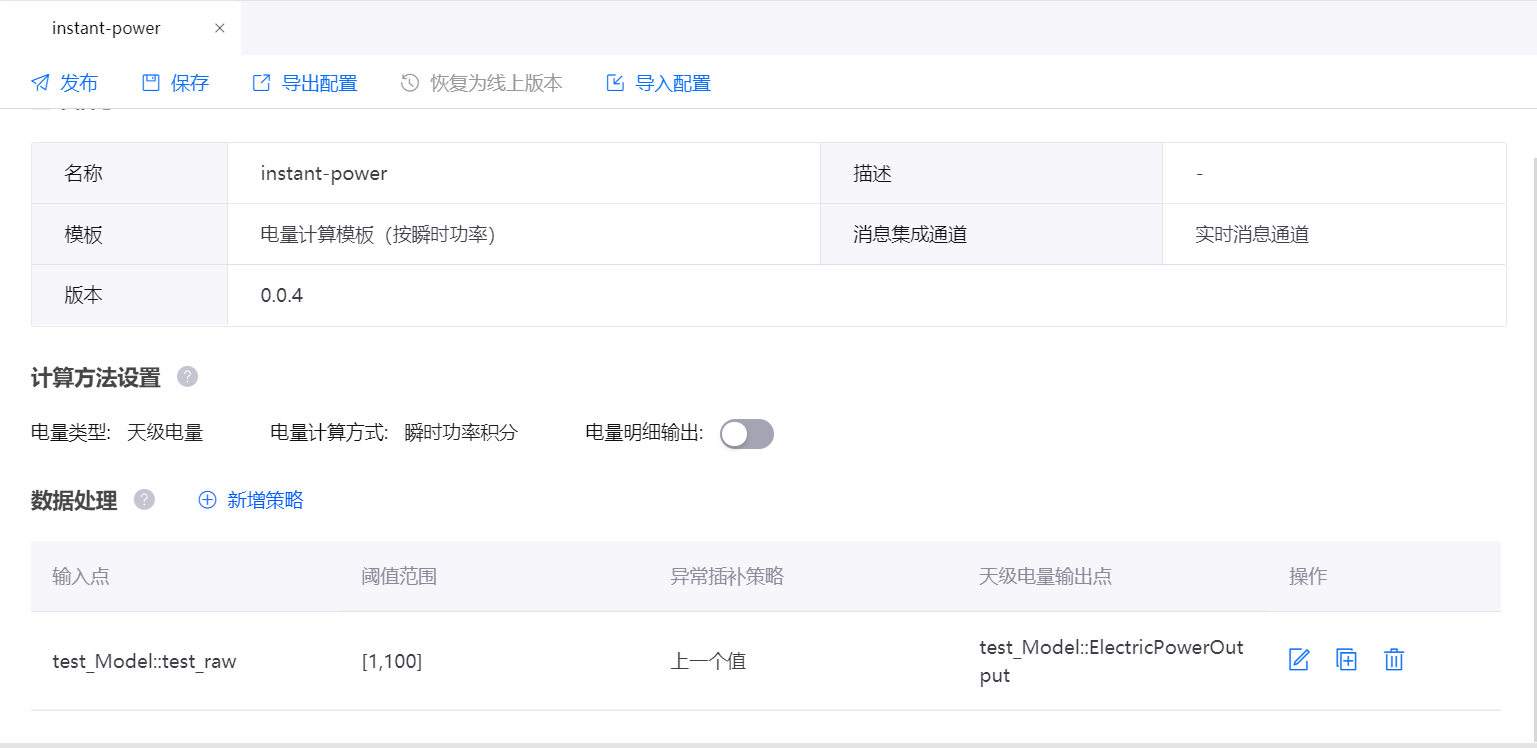The image size is (1537, 748).
Task: Click the 上一个值 interpolation strategy cell
Action: point(707,661)
